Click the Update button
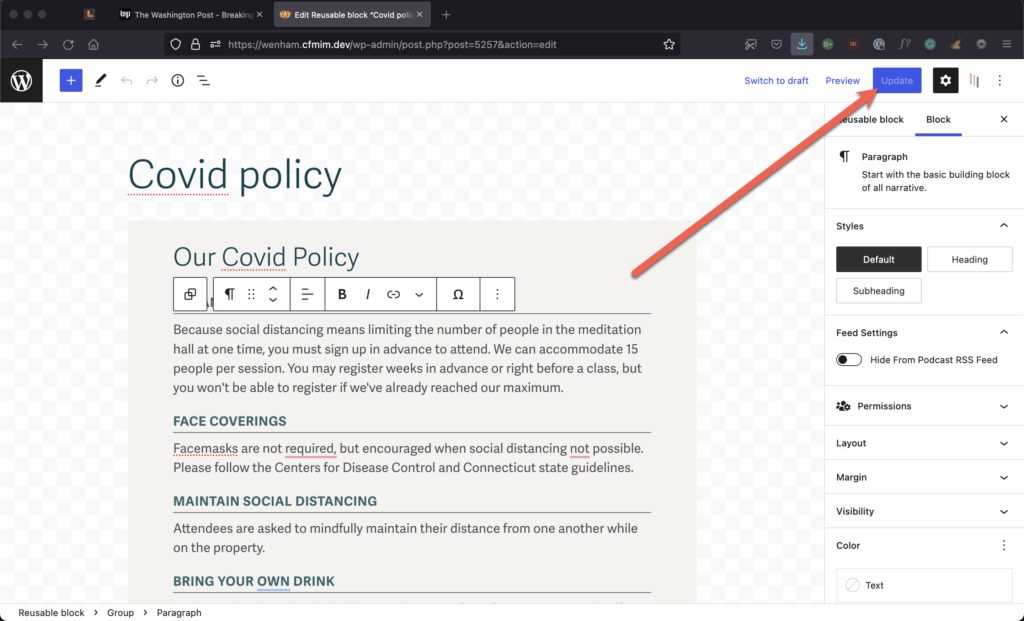The width and height of the screenshot is (1024, 621). (x=896, y=81)
